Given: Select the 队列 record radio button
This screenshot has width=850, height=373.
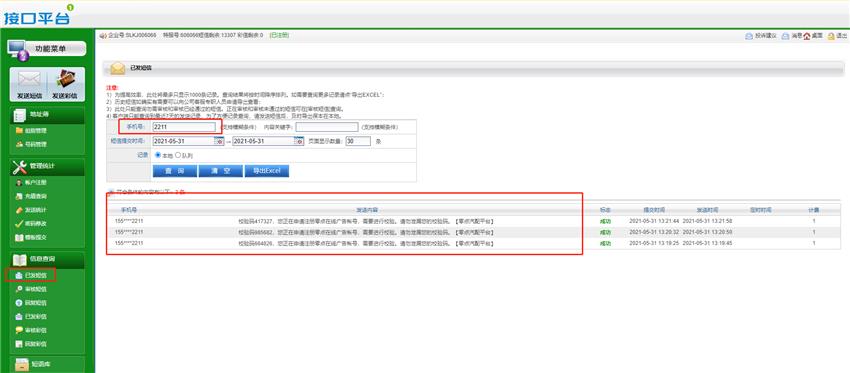Looking at the screenshot, I should (x=178, y=155).
